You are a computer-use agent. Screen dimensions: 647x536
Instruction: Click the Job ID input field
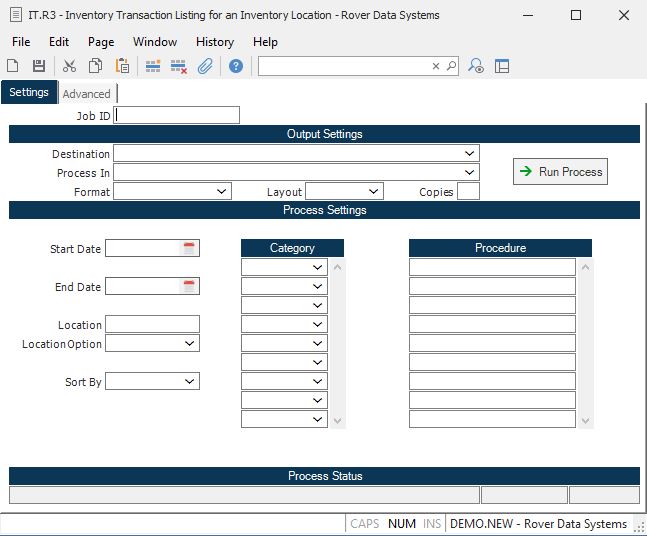tap(177, 115)
